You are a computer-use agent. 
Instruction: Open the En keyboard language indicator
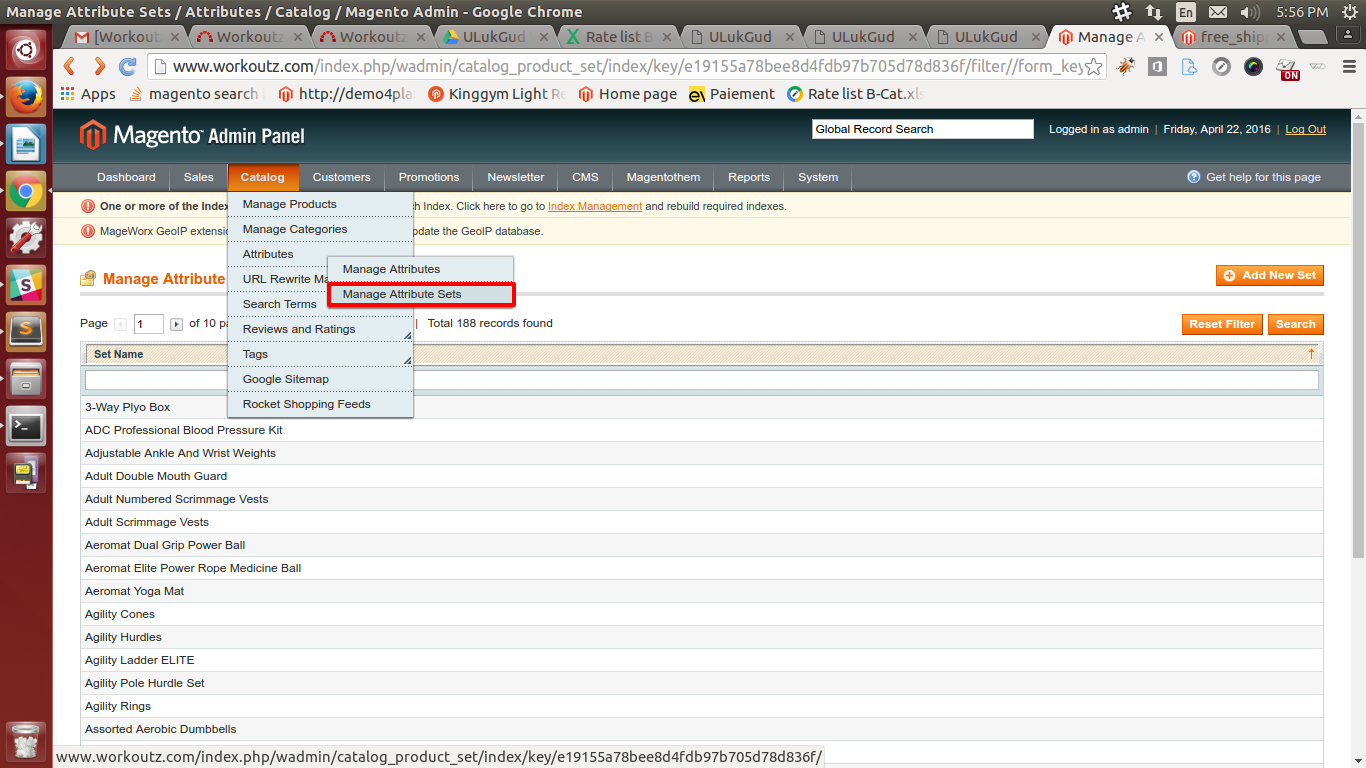[1185, 12]
